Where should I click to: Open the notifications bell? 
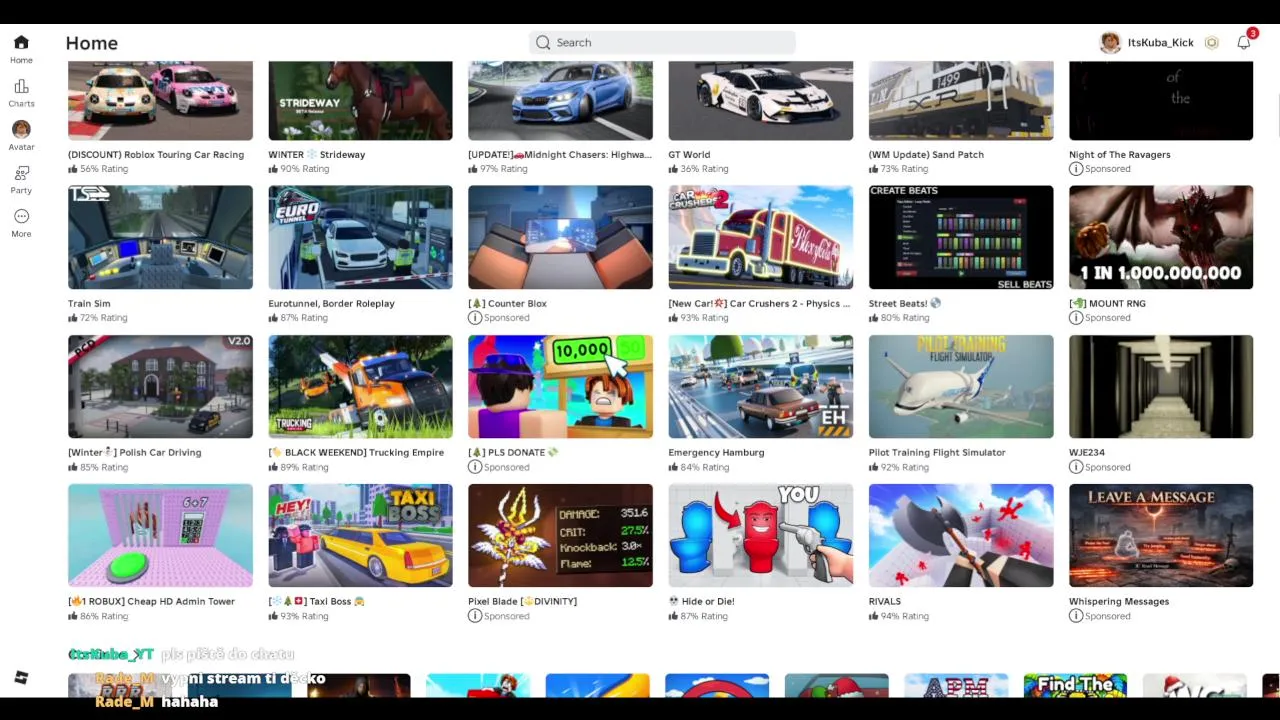pos(1243,42)
